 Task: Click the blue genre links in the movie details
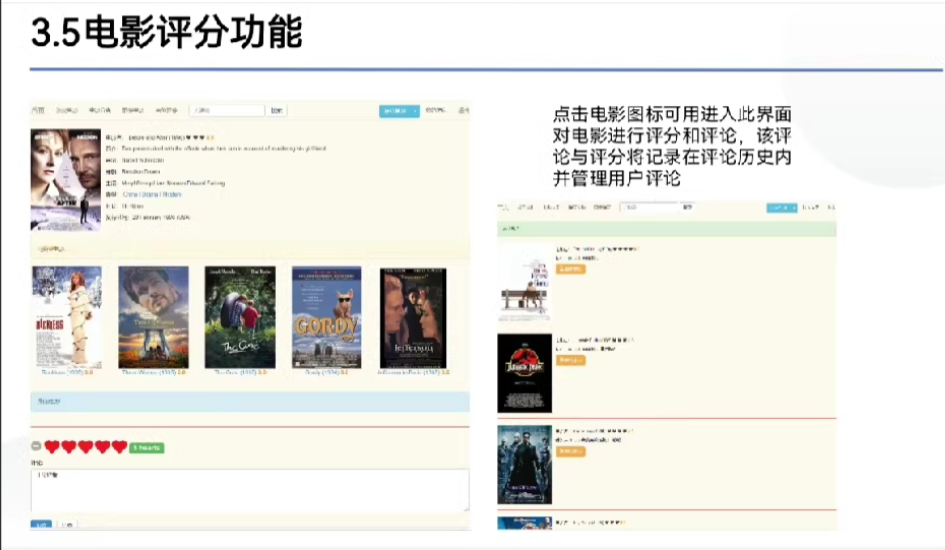152,194
